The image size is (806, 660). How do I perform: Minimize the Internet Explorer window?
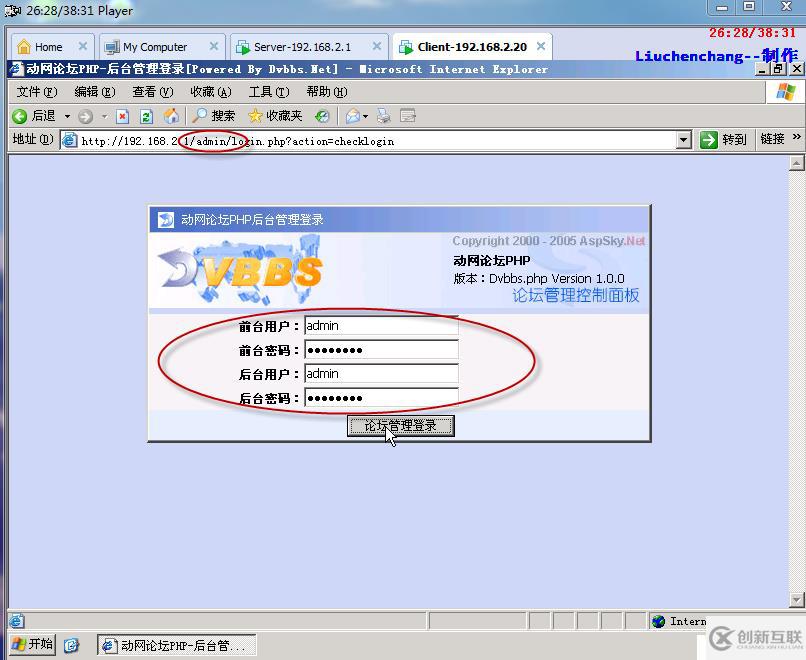tap(763, 68)
